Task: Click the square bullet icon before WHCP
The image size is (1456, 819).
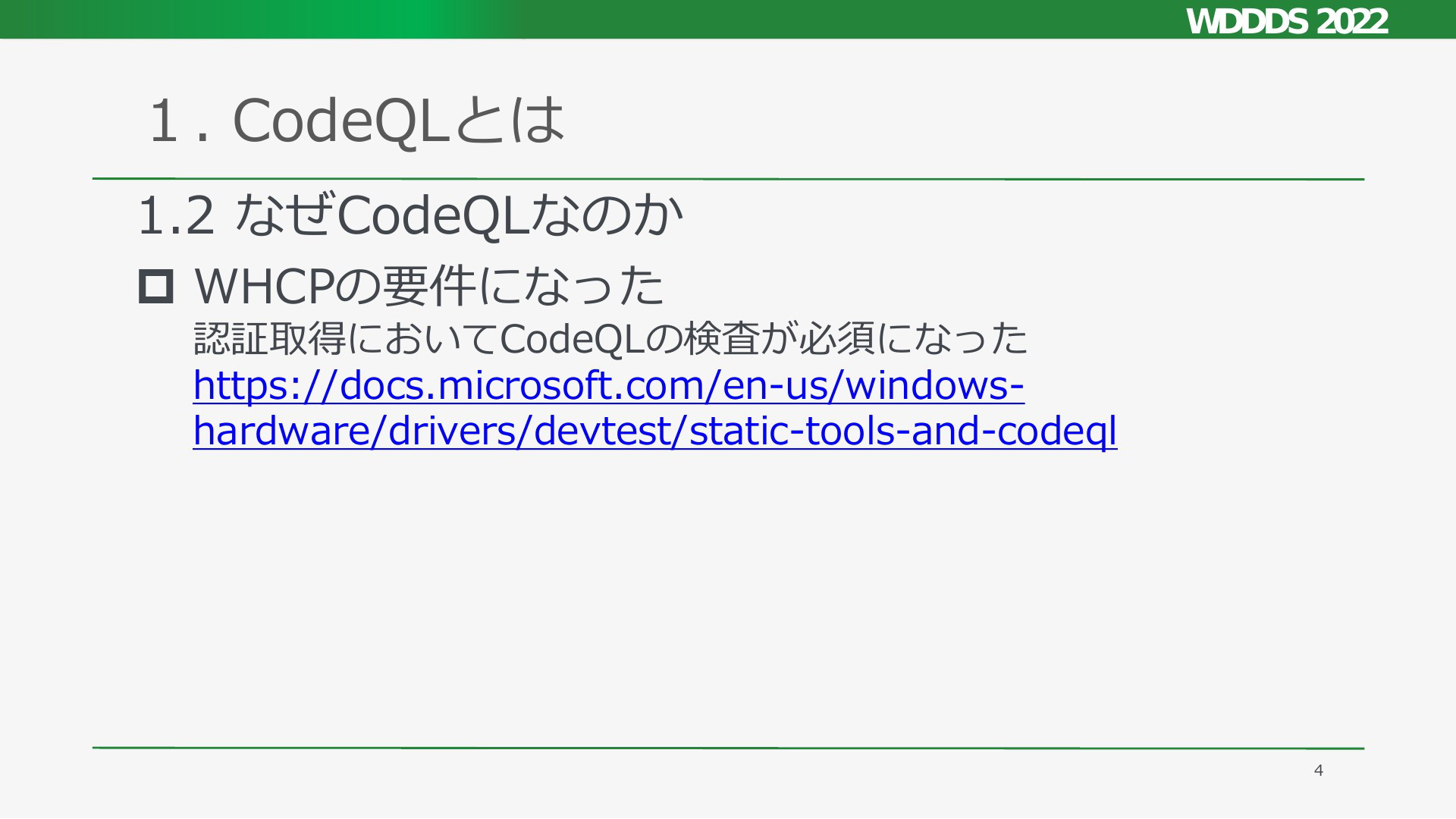Action: tap(156, 286)
